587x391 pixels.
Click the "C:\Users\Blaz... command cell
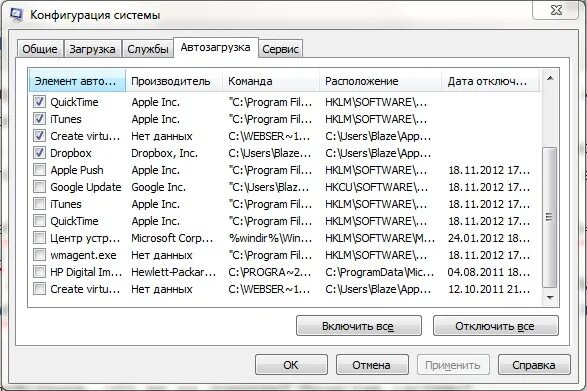click(269, 187)
